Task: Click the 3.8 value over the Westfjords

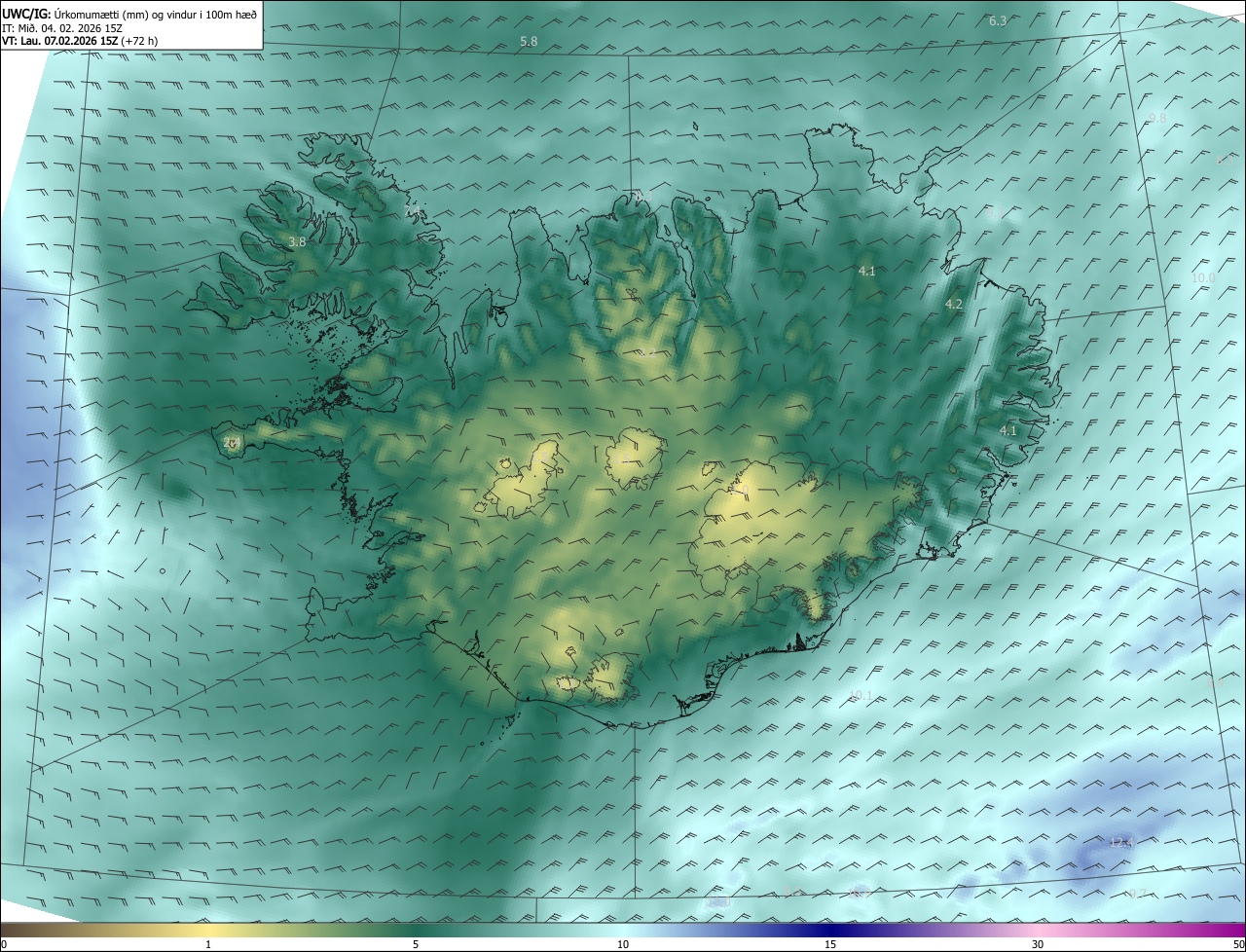Action: [x=297, y=241]
